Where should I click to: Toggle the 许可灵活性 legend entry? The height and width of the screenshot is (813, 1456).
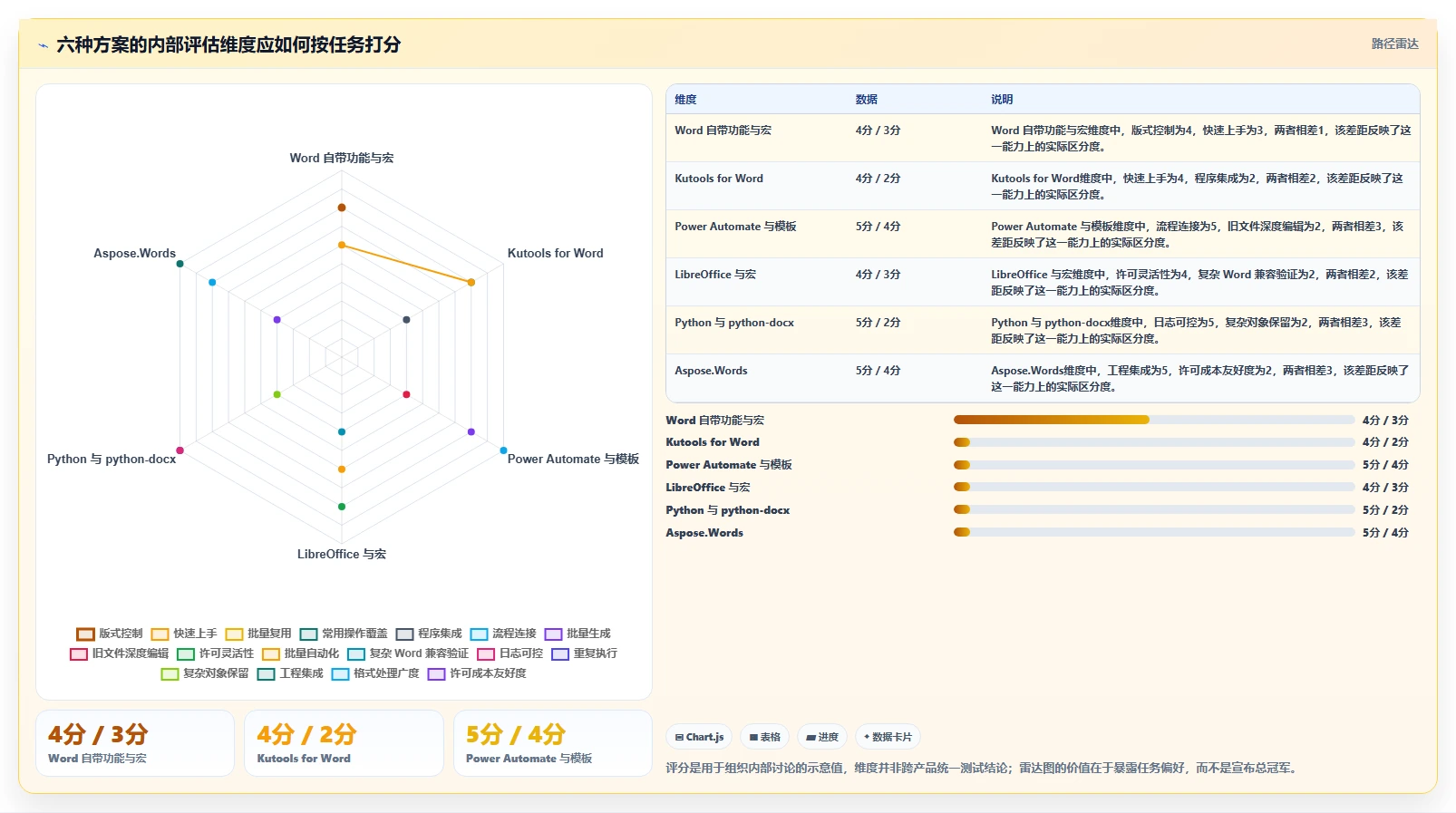point(216,653)
